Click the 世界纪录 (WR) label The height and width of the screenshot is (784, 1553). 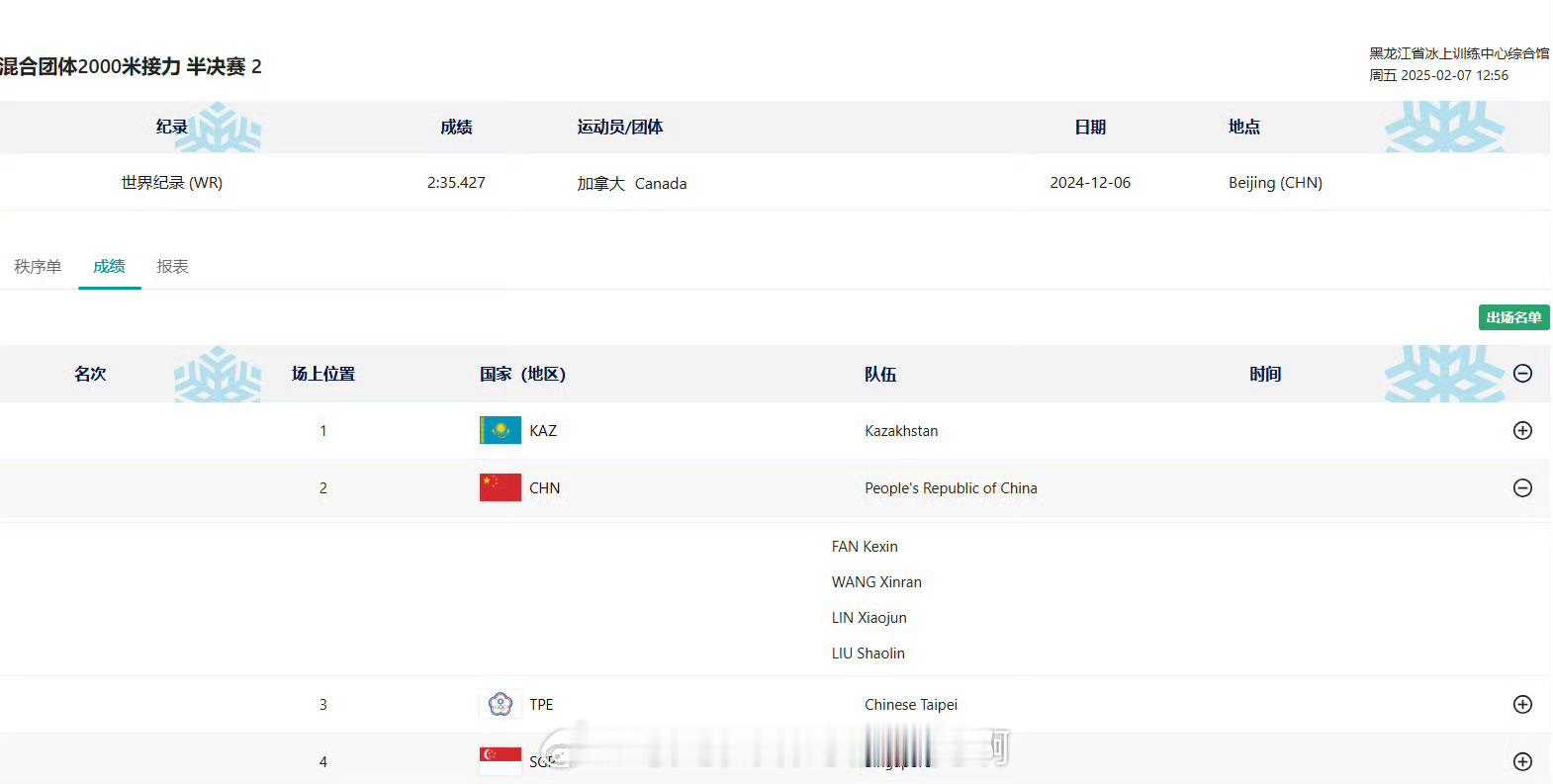[x=172, y=183]
